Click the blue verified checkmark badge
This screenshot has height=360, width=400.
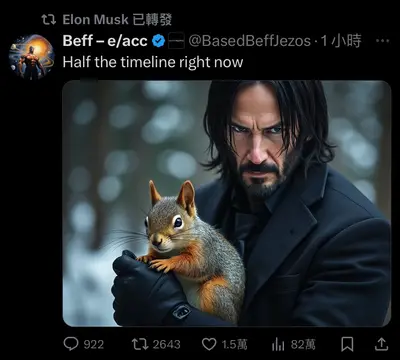pos(159,41)
